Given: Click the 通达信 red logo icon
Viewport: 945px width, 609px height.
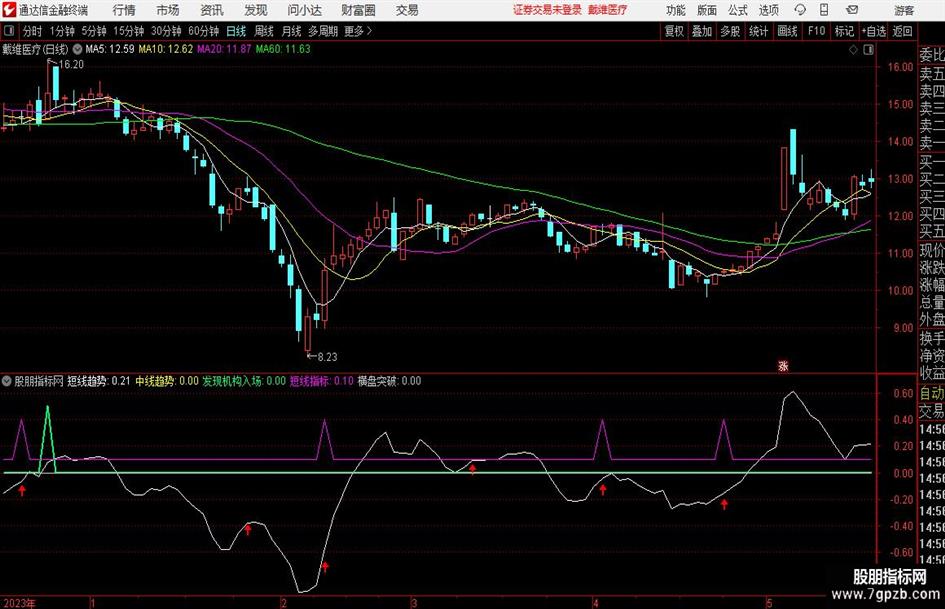Looking at the screenshot, I should [9, 10].
